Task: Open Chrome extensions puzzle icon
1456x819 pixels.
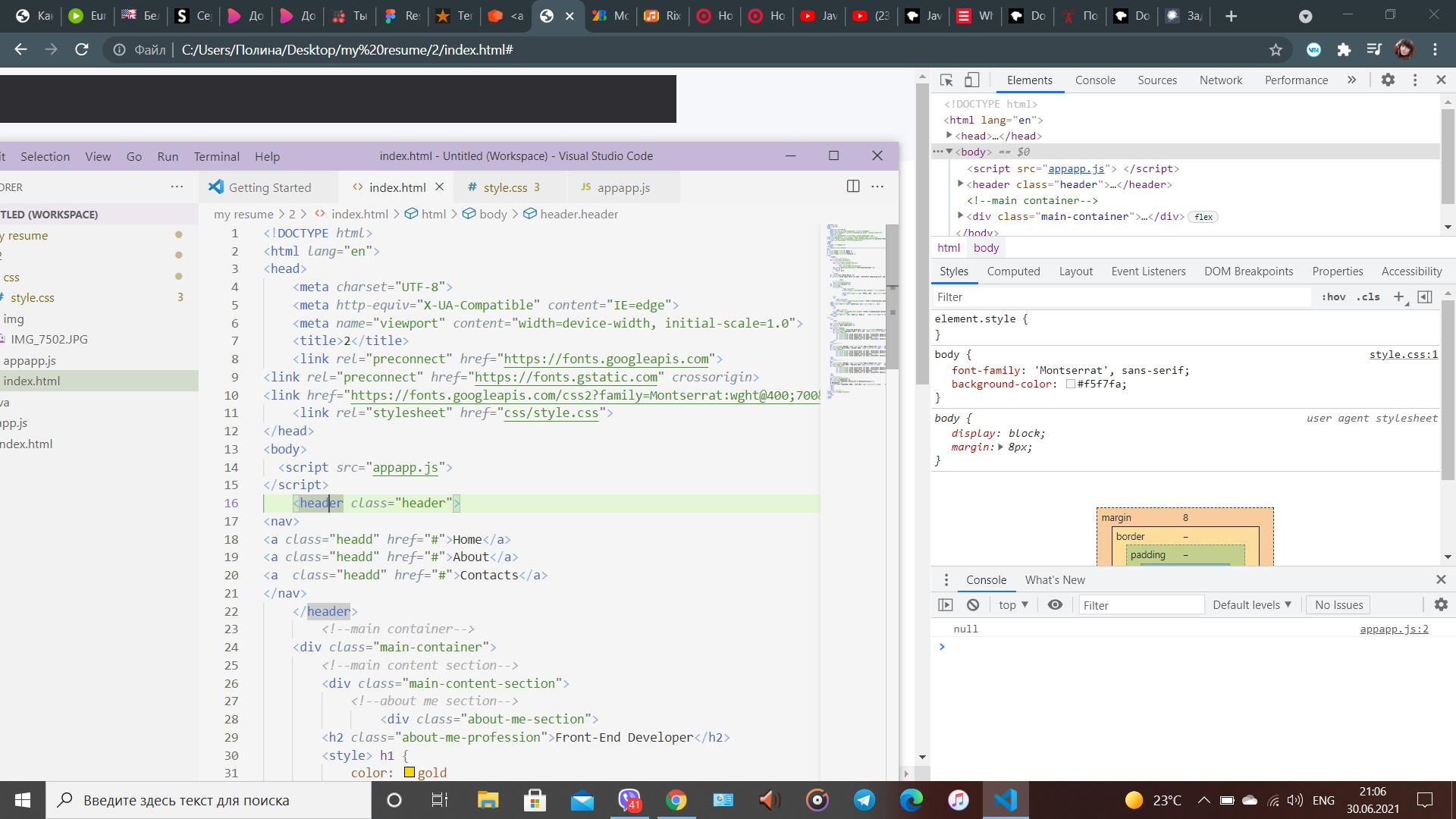Action: [1344, 50]
